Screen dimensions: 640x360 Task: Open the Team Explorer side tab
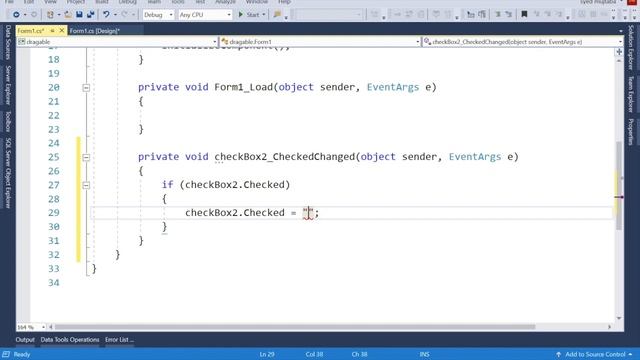631,94
